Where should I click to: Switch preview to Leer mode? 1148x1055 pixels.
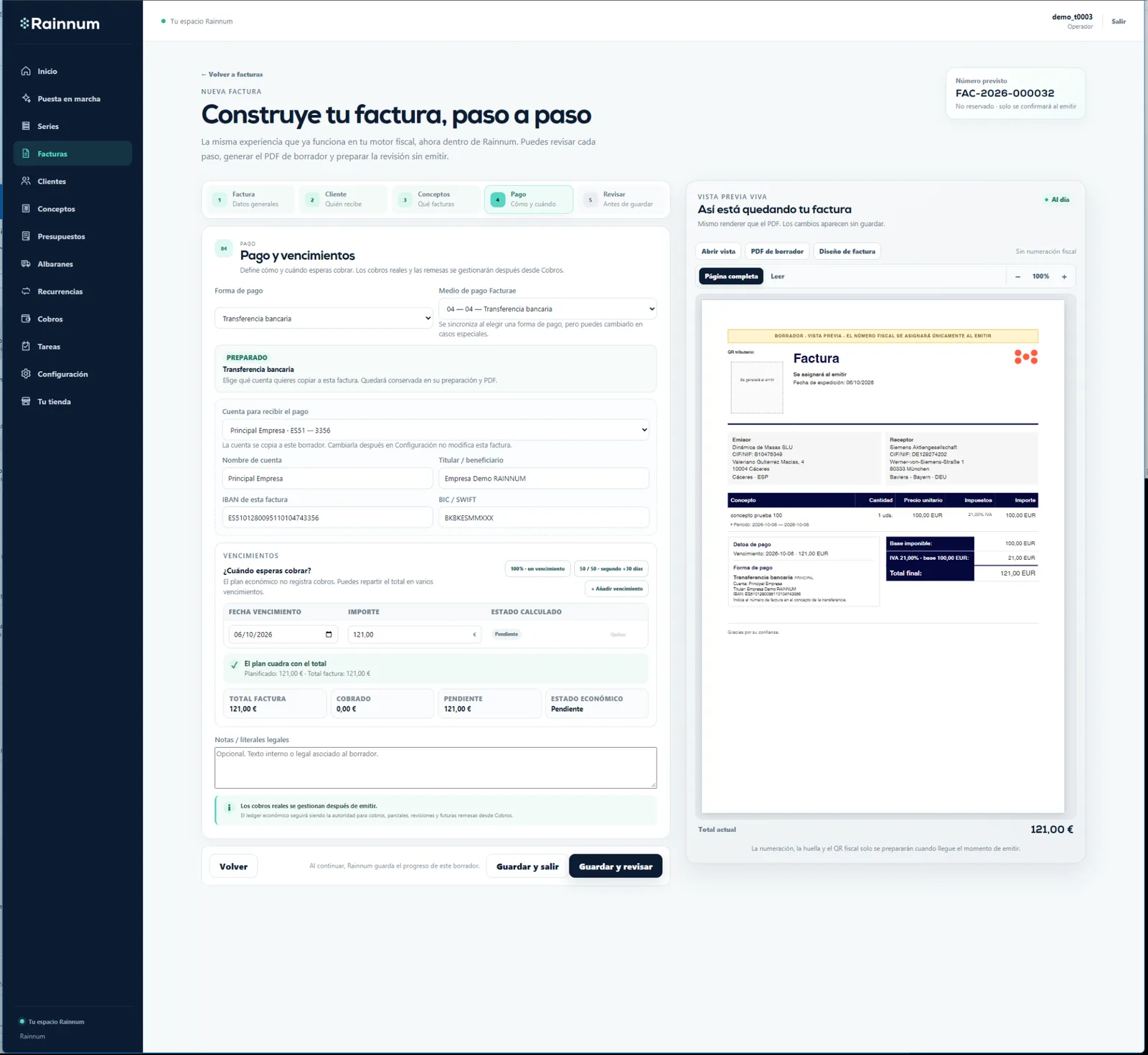(777, 276)
